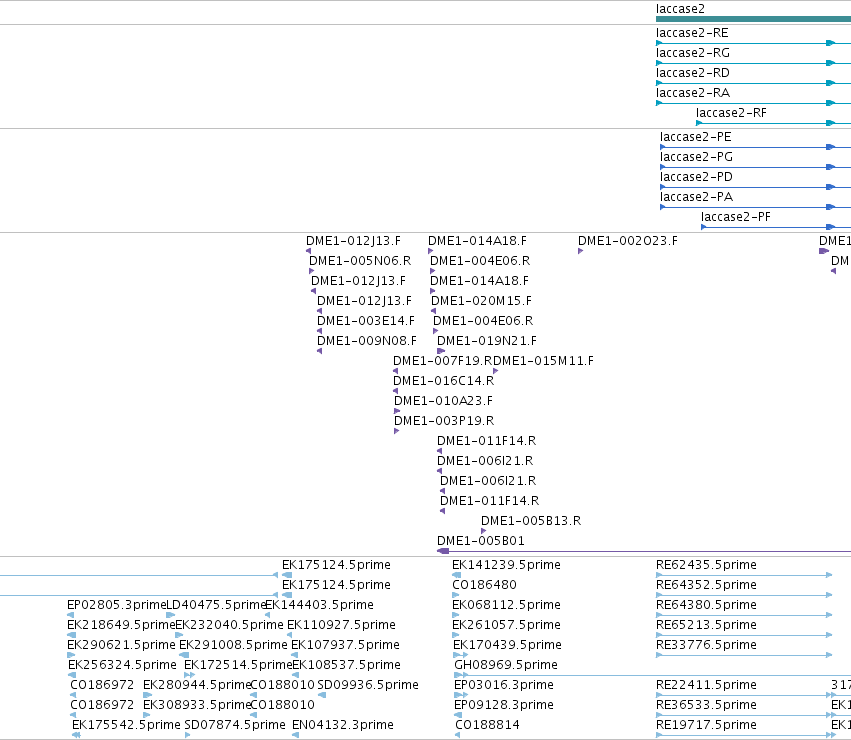Image resolution: width=851 pixels, height=740 pixels.
Task: Select transcript laccase2-RE
Action: 692,33
